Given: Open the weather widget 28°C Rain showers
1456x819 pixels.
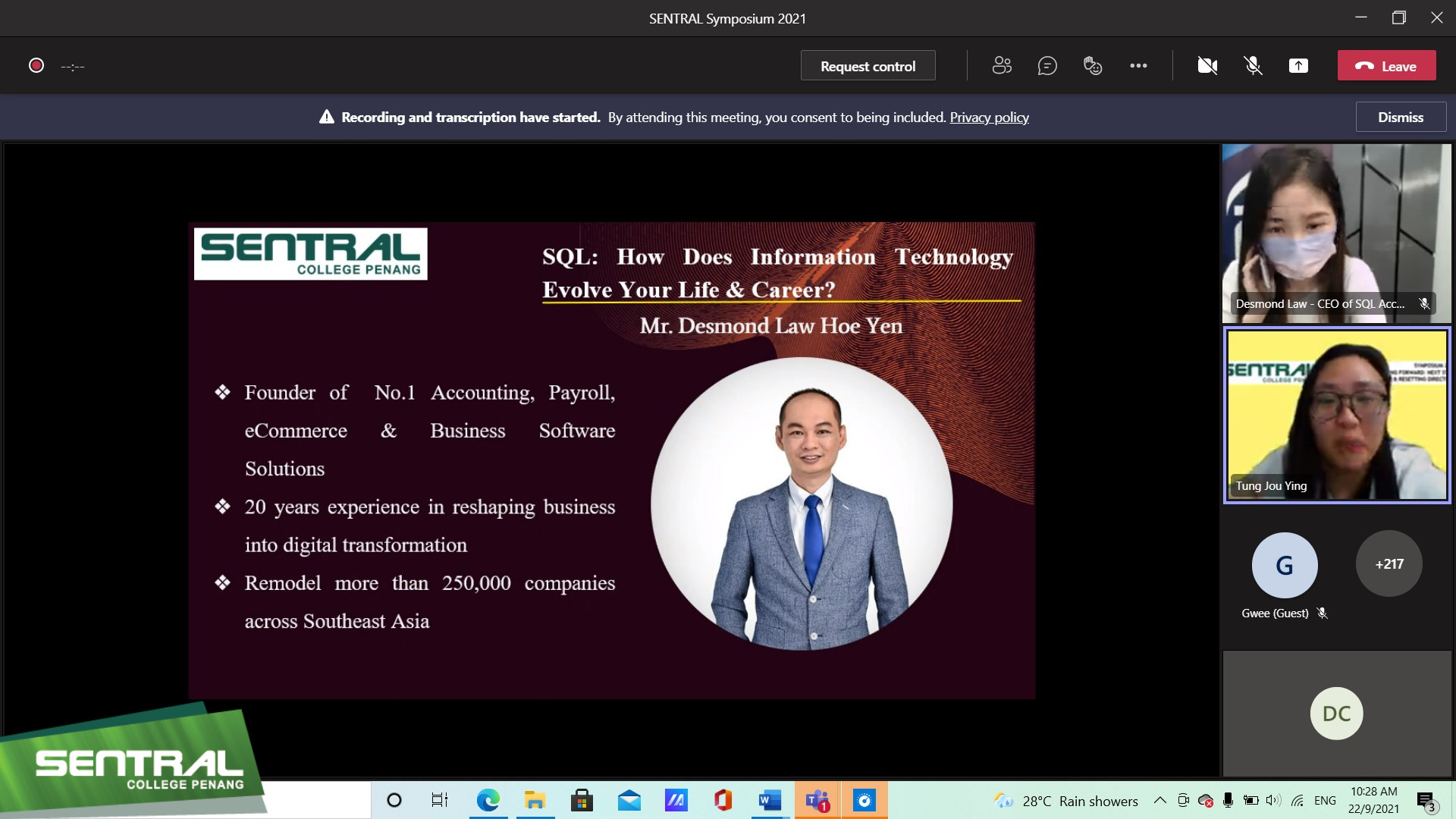Looking at the screenshot, I should (x=1066, y=801).
